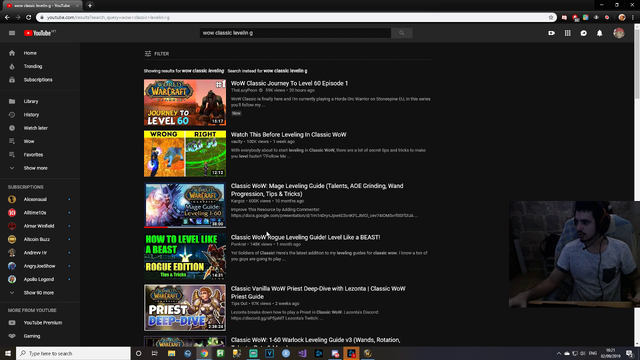Open Watch This Before Leveling title
640x360 pixels.
289,135
